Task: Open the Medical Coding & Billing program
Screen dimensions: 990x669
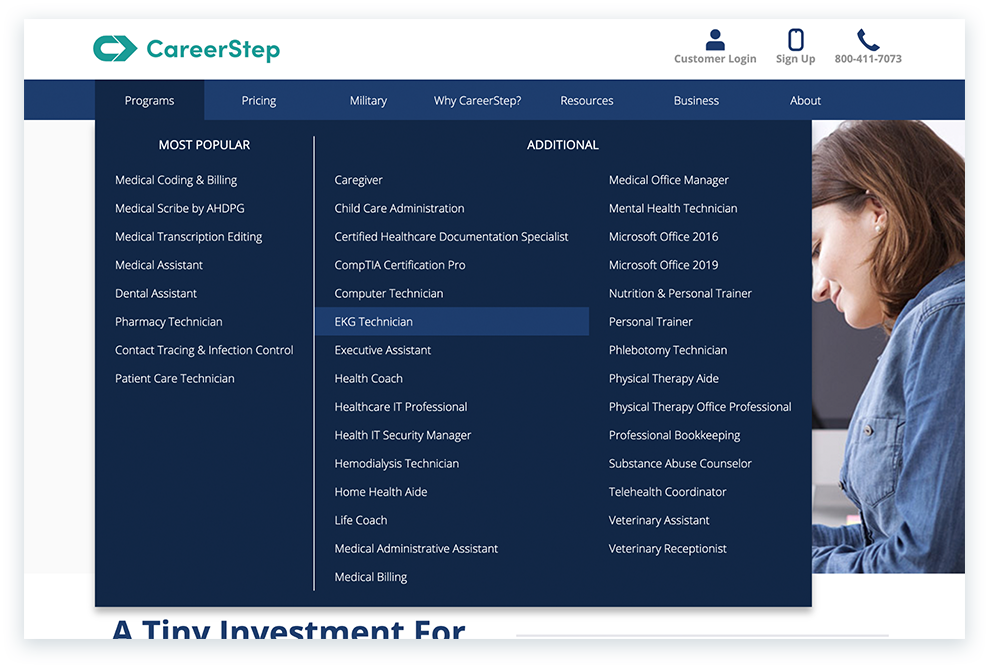Action: click(x=176, y=179)
